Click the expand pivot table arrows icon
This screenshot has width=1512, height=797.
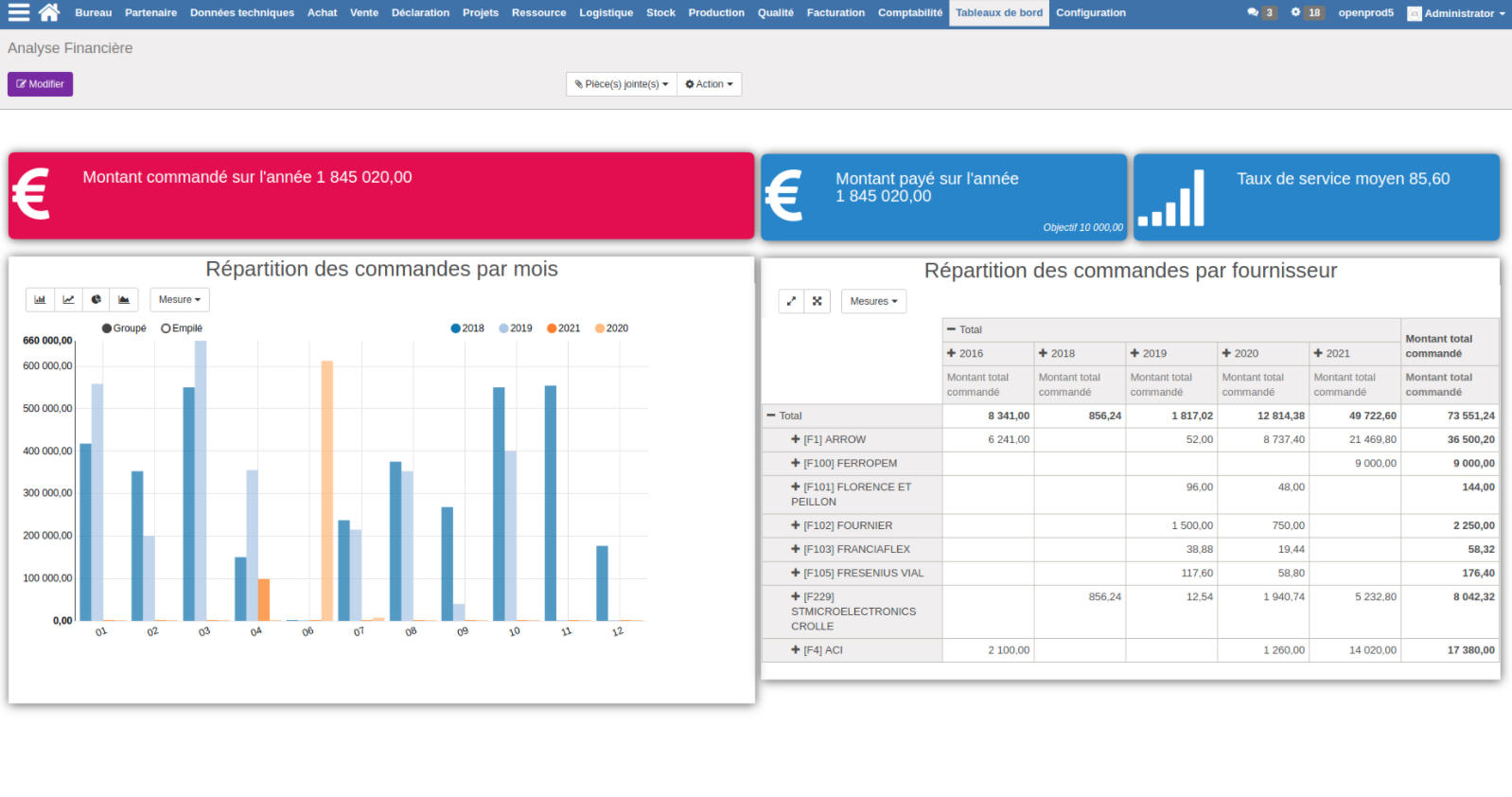click(x=791, y=301)
